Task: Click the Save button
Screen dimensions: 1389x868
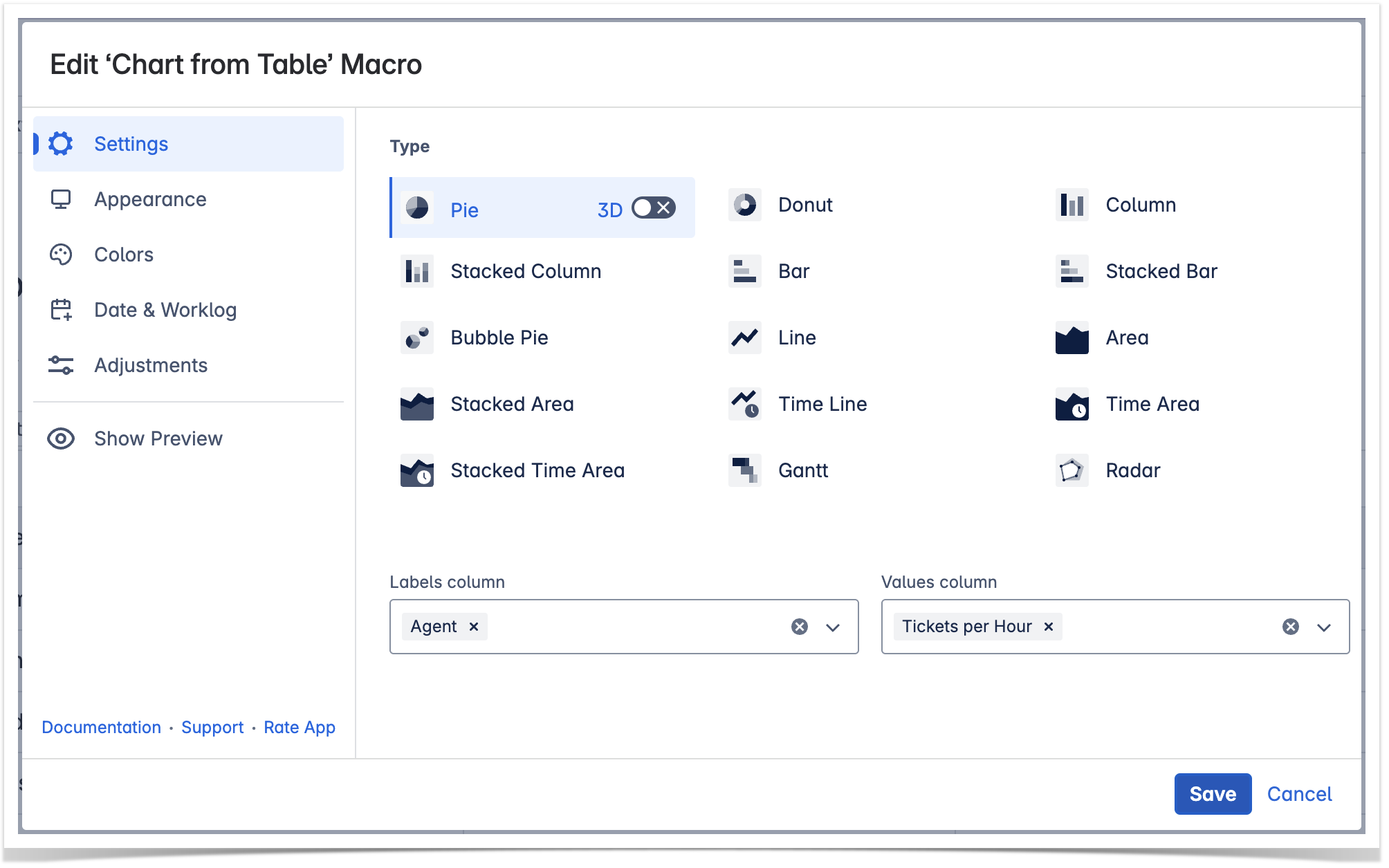Action: pos(1212,794)
